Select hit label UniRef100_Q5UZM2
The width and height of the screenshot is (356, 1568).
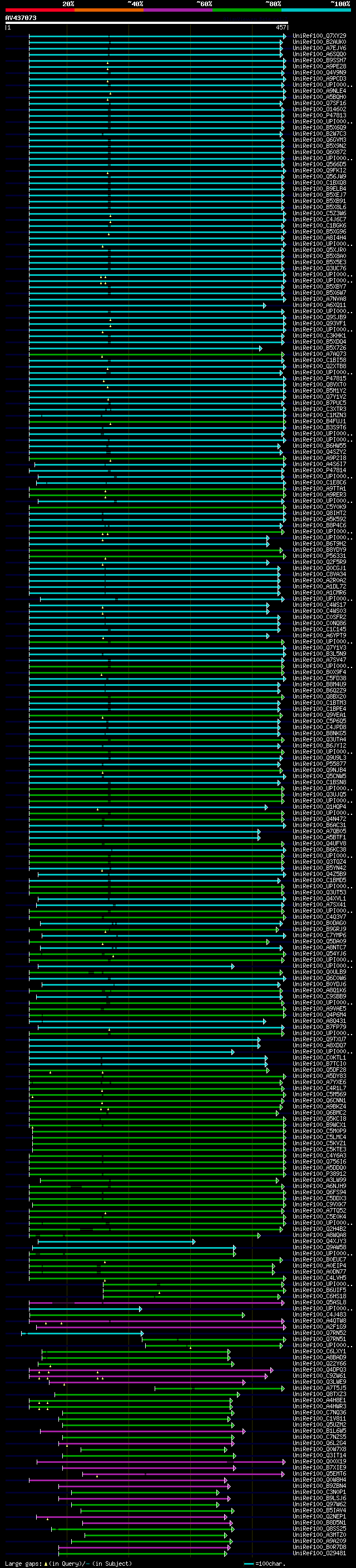pyautogui.click(x=319, y=1425)
